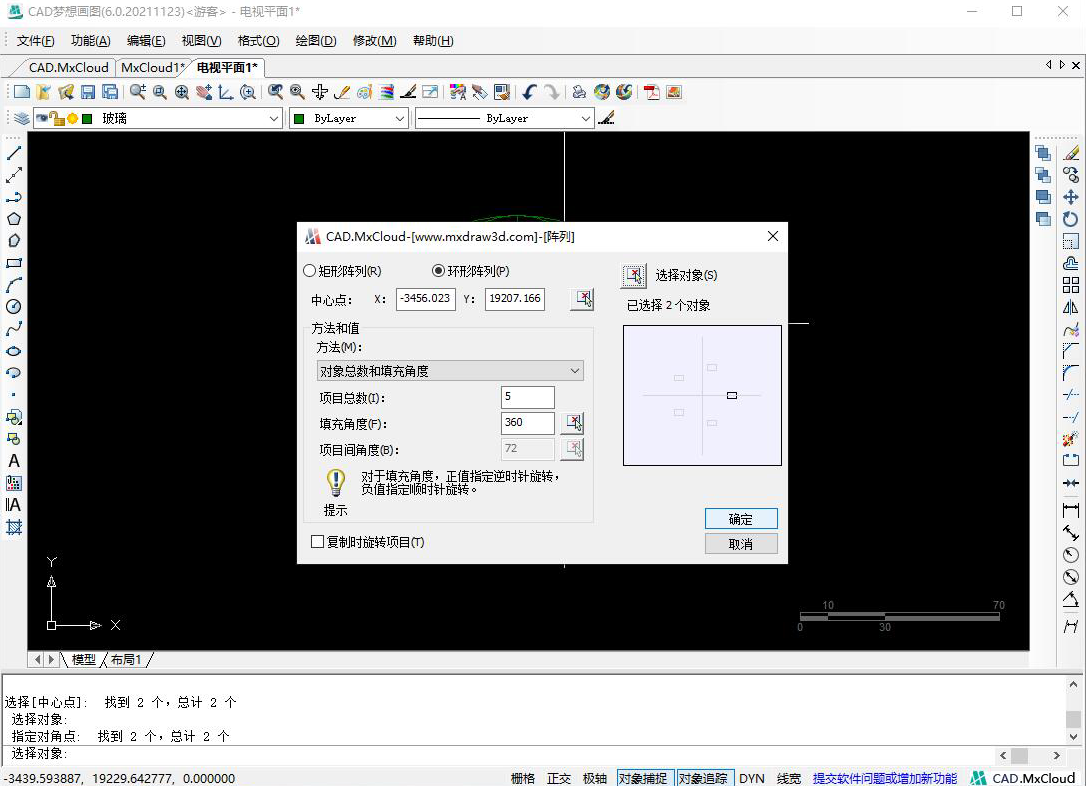This screenshot has height=786, width=1086.
Task: Select the 环形阵列 radio option
Action: coord(438,271)
